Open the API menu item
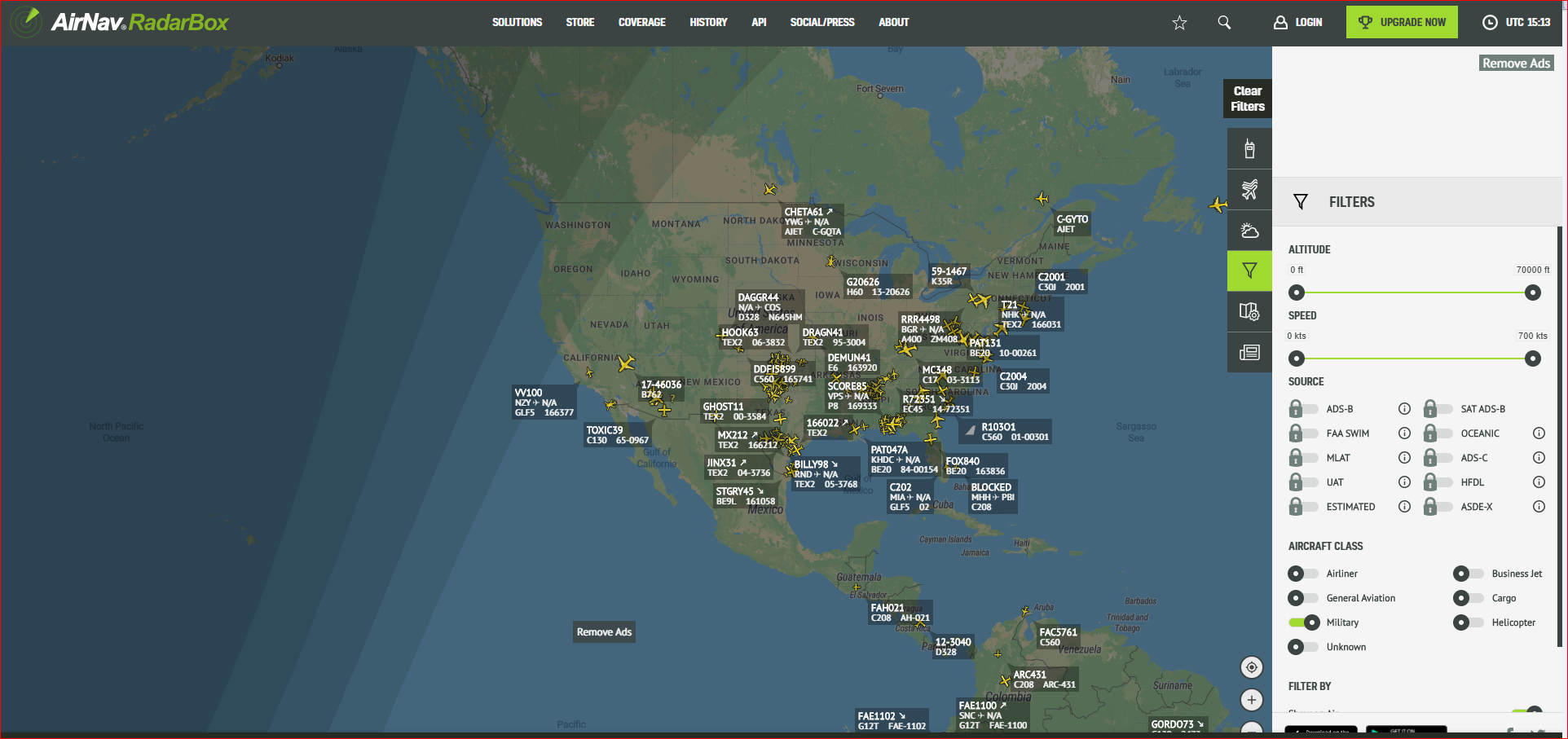 click(x=759, y=23)
